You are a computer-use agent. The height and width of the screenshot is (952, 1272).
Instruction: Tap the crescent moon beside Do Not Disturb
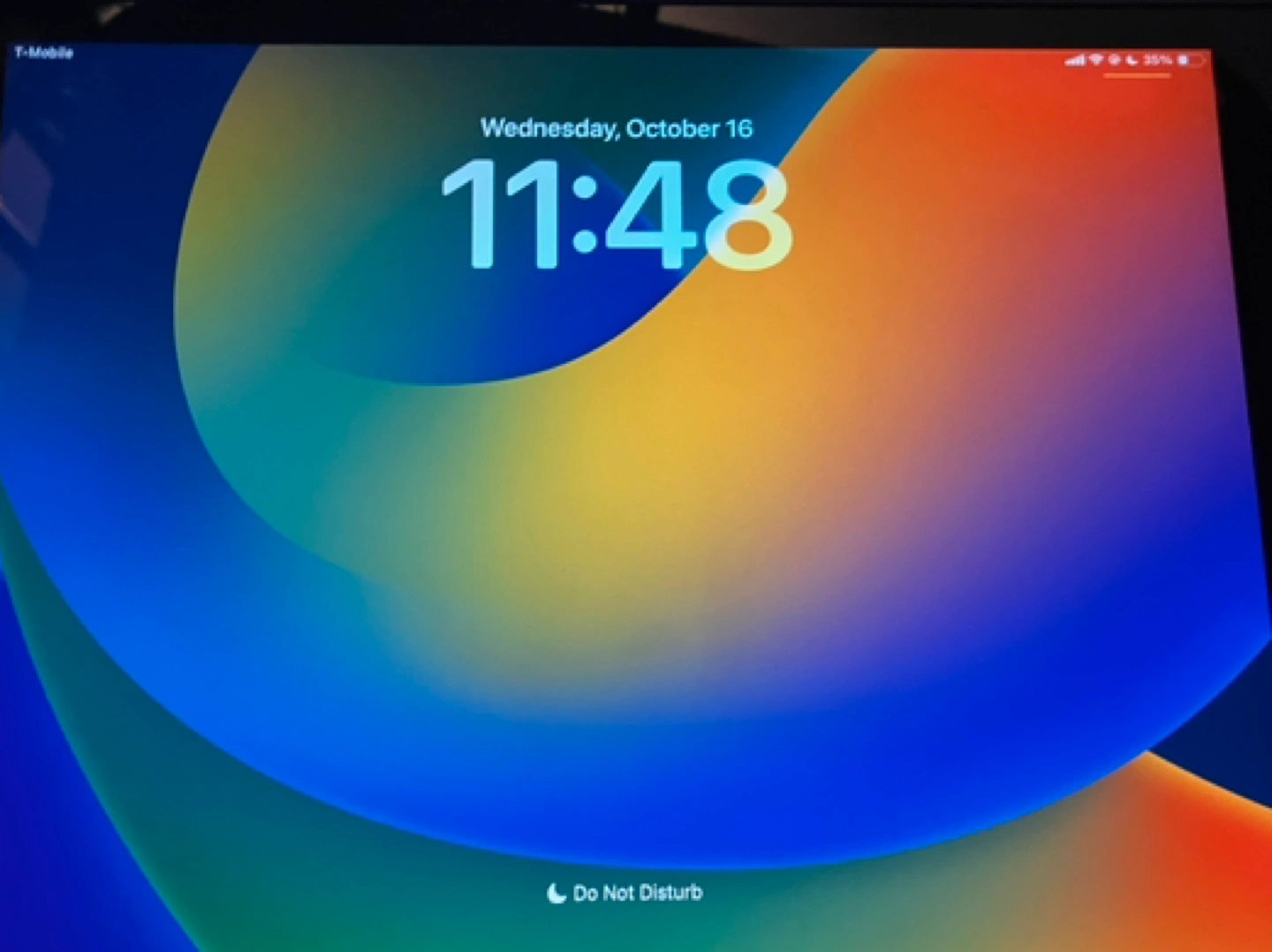(x=556, y=894)
